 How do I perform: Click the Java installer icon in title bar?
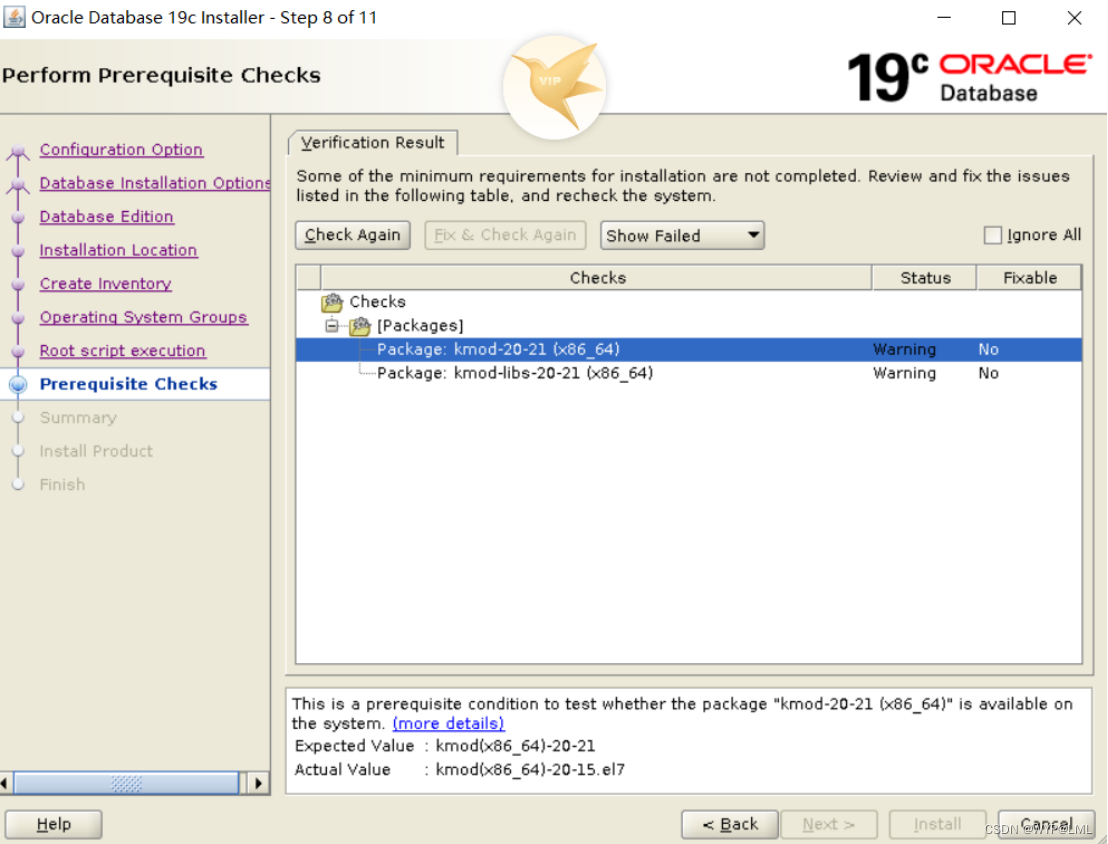(14, 17)
